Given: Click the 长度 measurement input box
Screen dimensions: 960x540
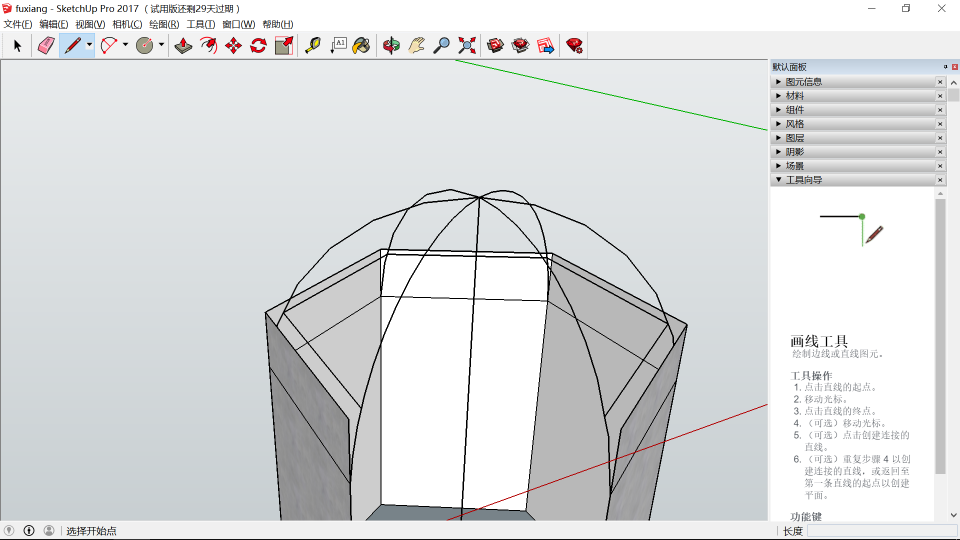Looking at the screenshot, I should click(x=880, y=531).
